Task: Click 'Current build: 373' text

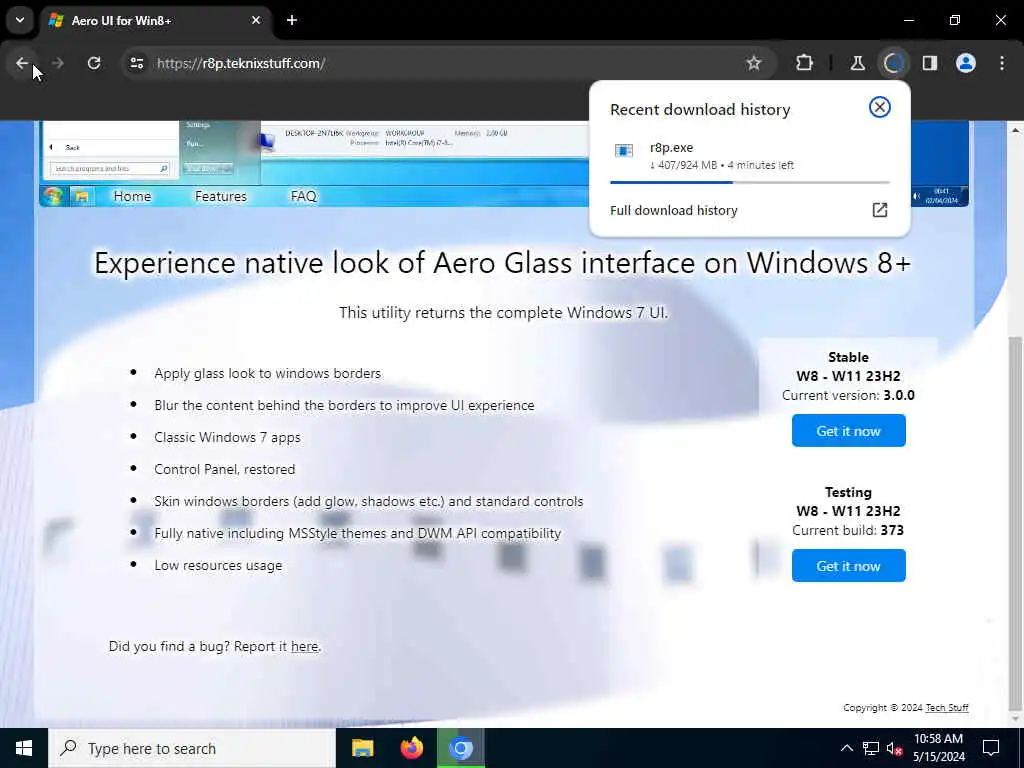Action: pyautogui.click(x=848, y=530)
